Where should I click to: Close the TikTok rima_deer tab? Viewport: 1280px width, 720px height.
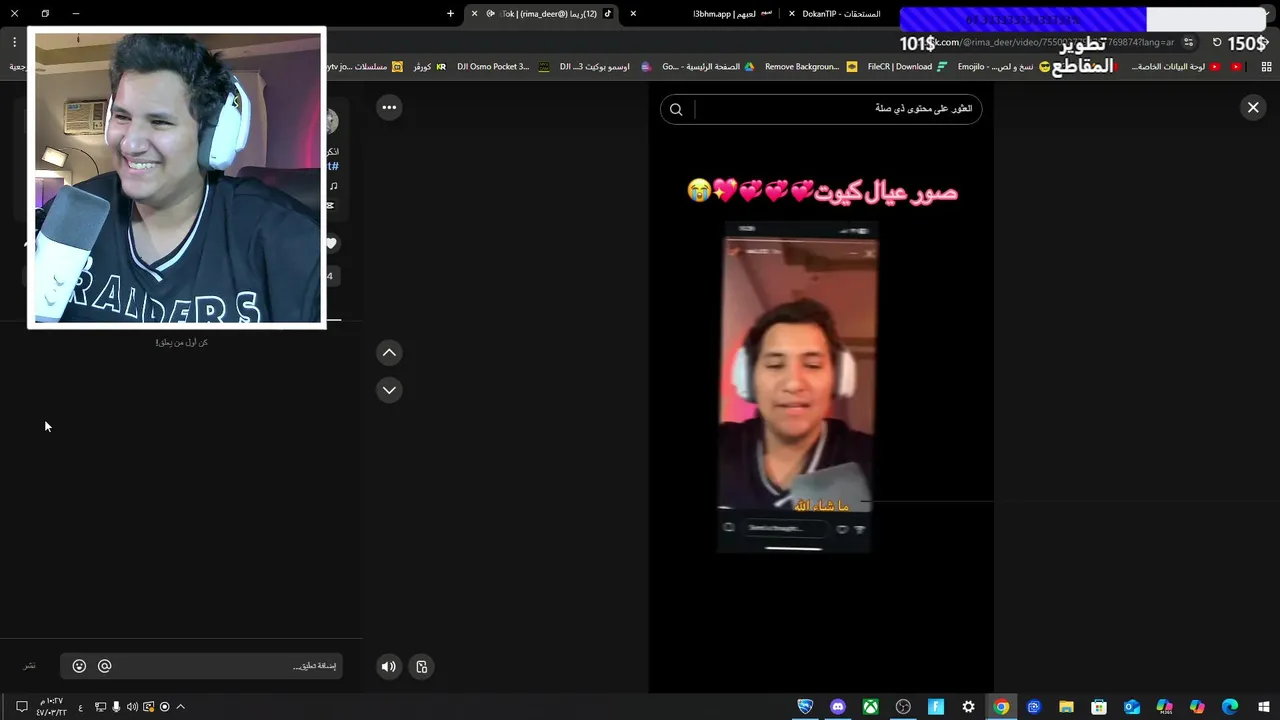pos(474,13)
